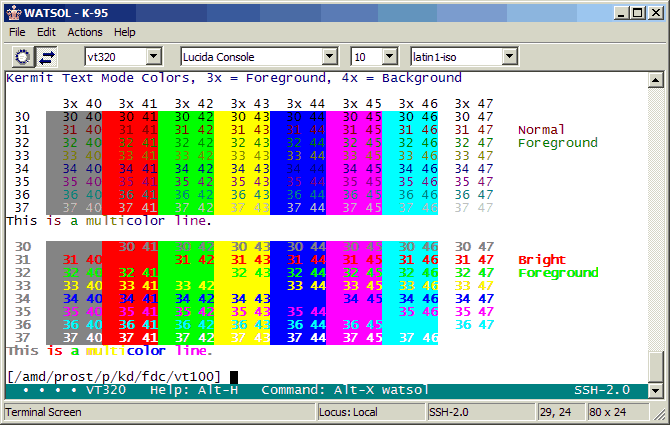
Task: Expand the latin1-iso character set dropdown
Action: pos(509,57)
